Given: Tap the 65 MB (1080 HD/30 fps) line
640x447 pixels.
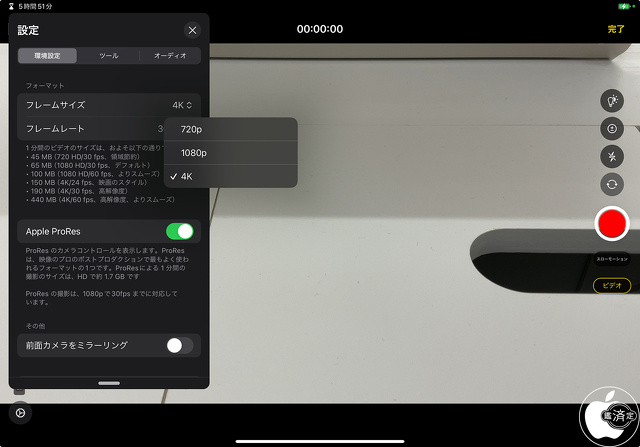Looking at the screenshot, I should (88, 165).
